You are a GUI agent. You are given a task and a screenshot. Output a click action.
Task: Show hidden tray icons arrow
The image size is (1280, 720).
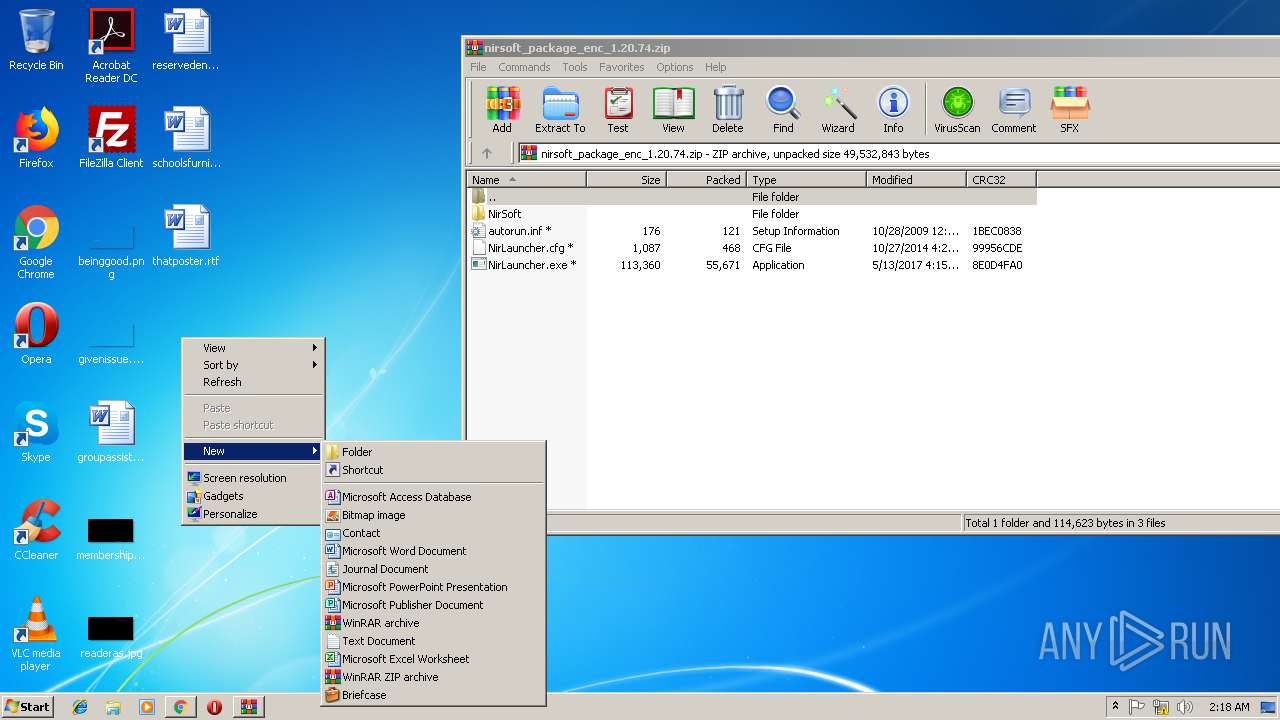[x=1115, y=707]
